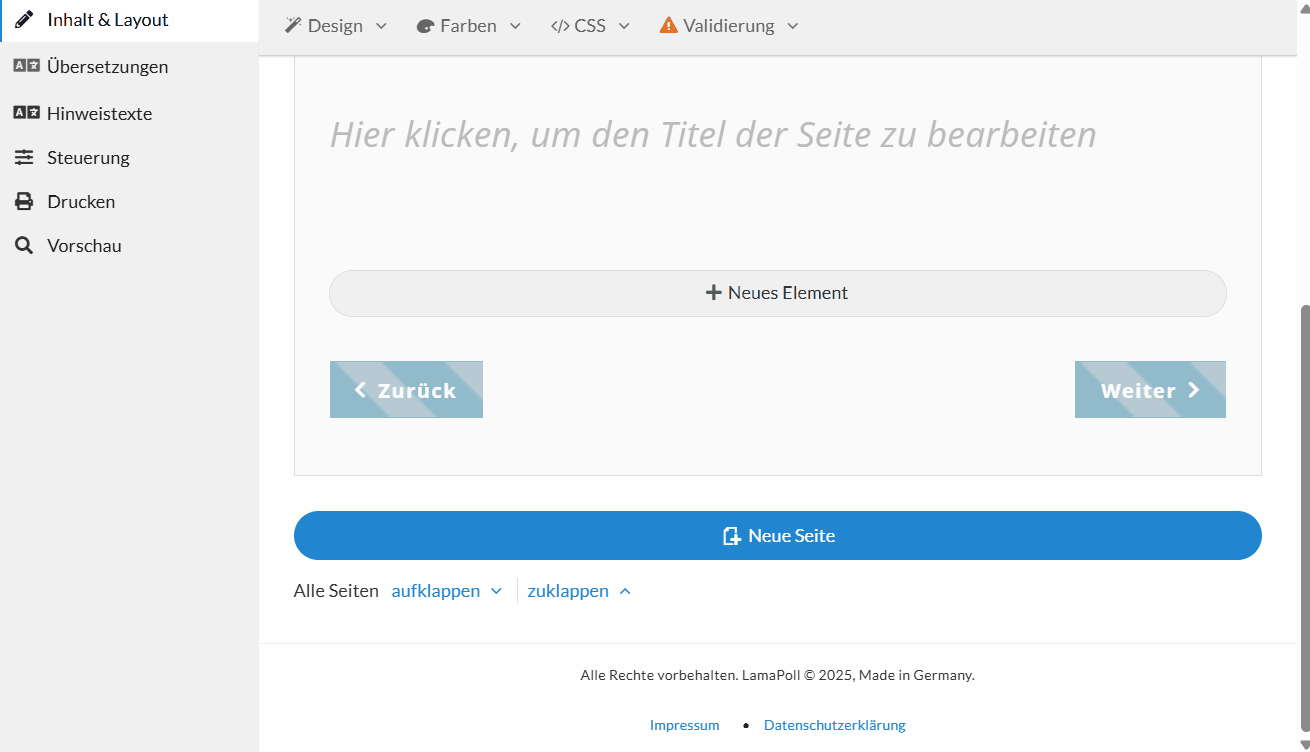Click the page title placeholder to edit it

click(x=712, y=134)
